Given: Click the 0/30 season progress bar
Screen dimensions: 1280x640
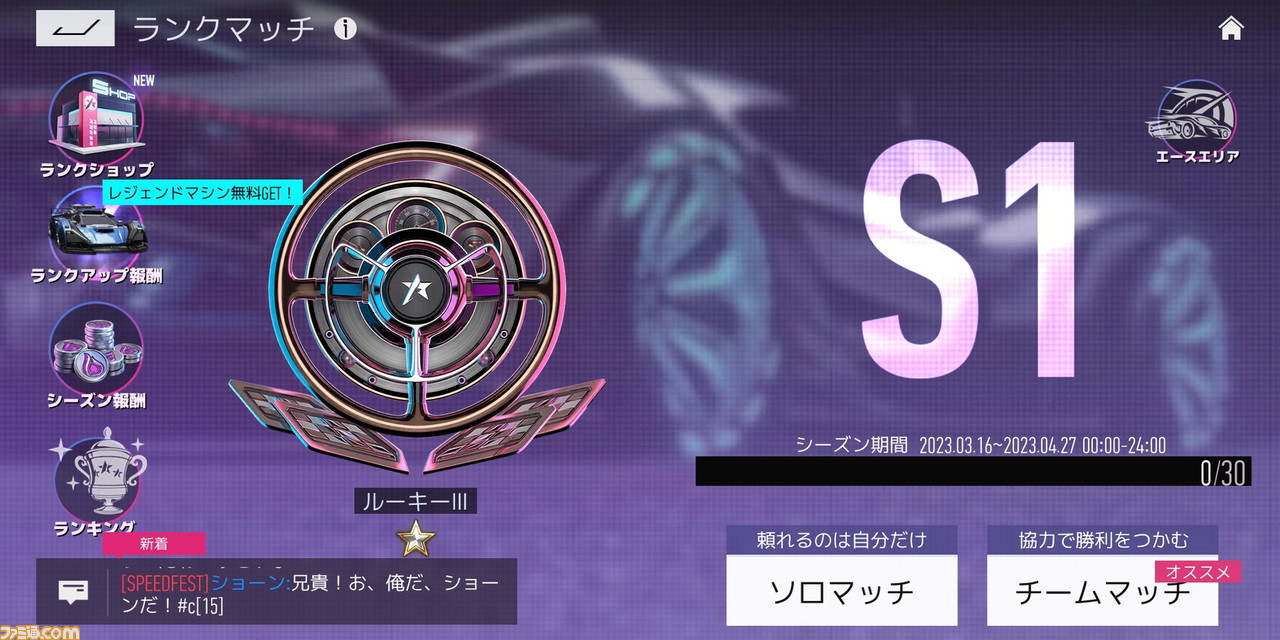Looking at the screenshot, I should (973, 471).
